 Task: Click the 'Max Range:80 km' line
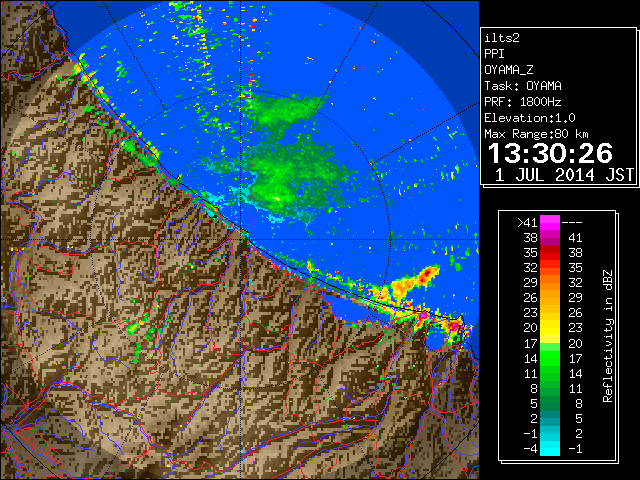tap(536, 134)
